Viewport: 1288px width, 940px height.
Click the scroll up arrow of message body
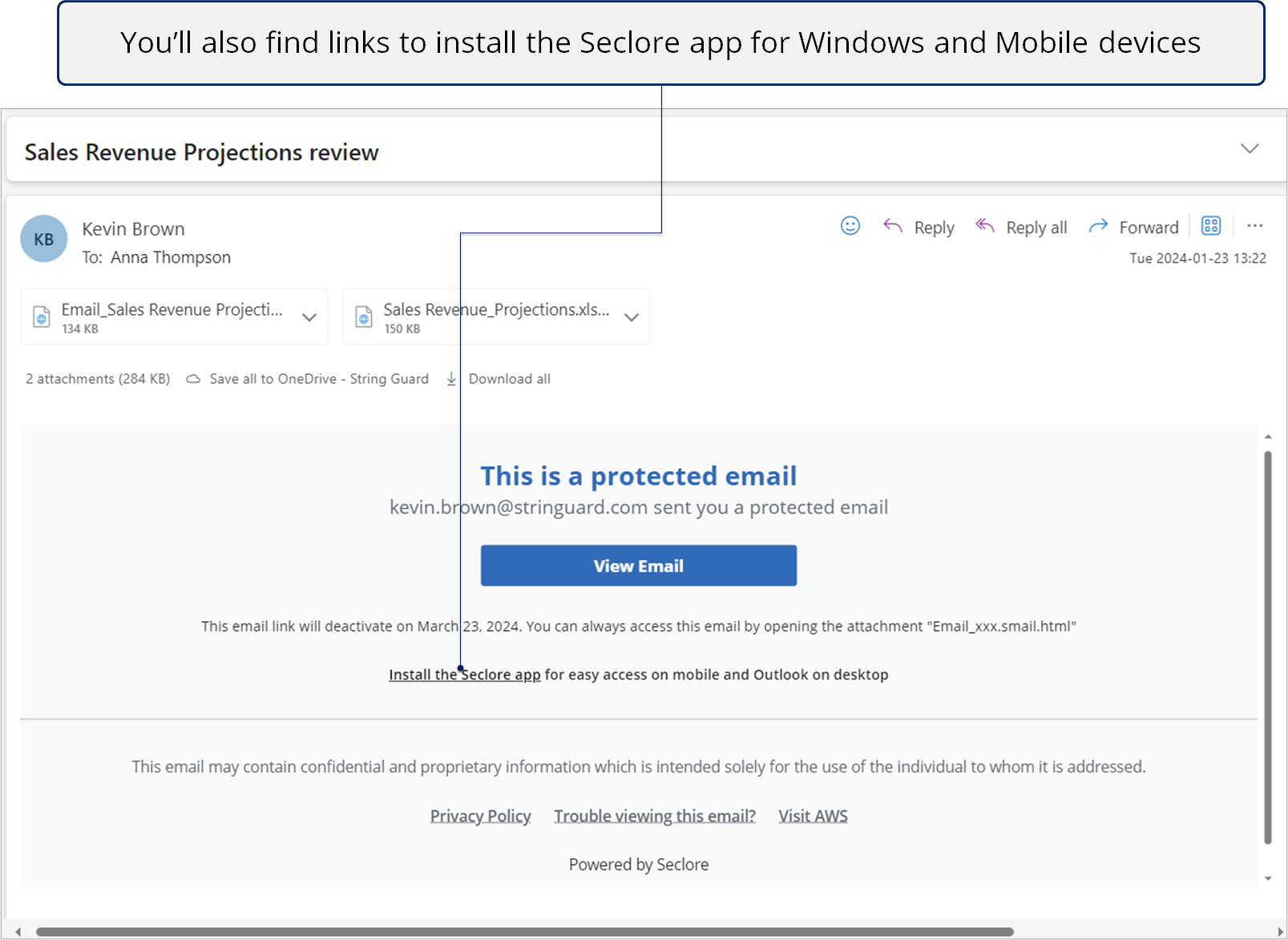[1268, 437]
